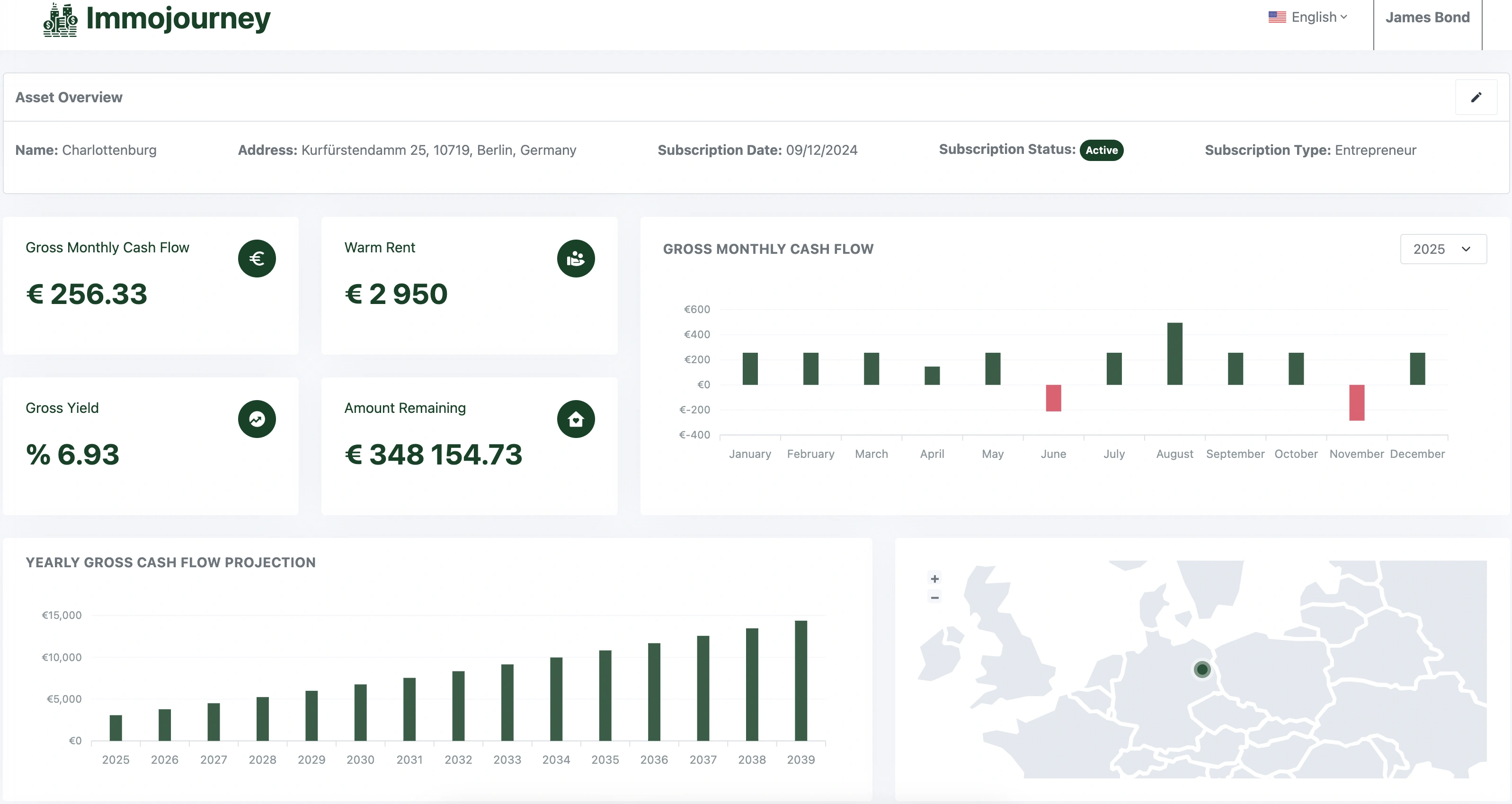Click the US flag icon
Image resolution: width=1512 pixels, height=804 pixels.
1277,18
